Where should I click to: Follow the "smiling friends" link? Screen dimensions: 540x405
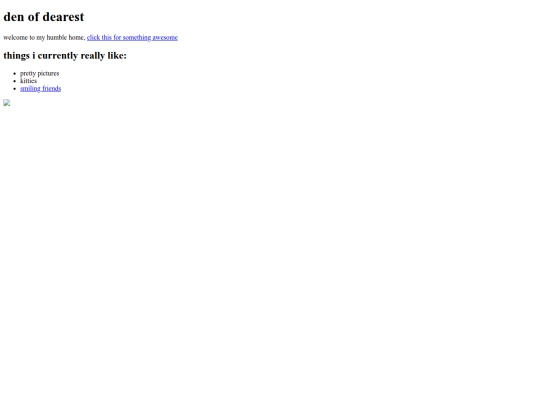click(x=41, y=89)
